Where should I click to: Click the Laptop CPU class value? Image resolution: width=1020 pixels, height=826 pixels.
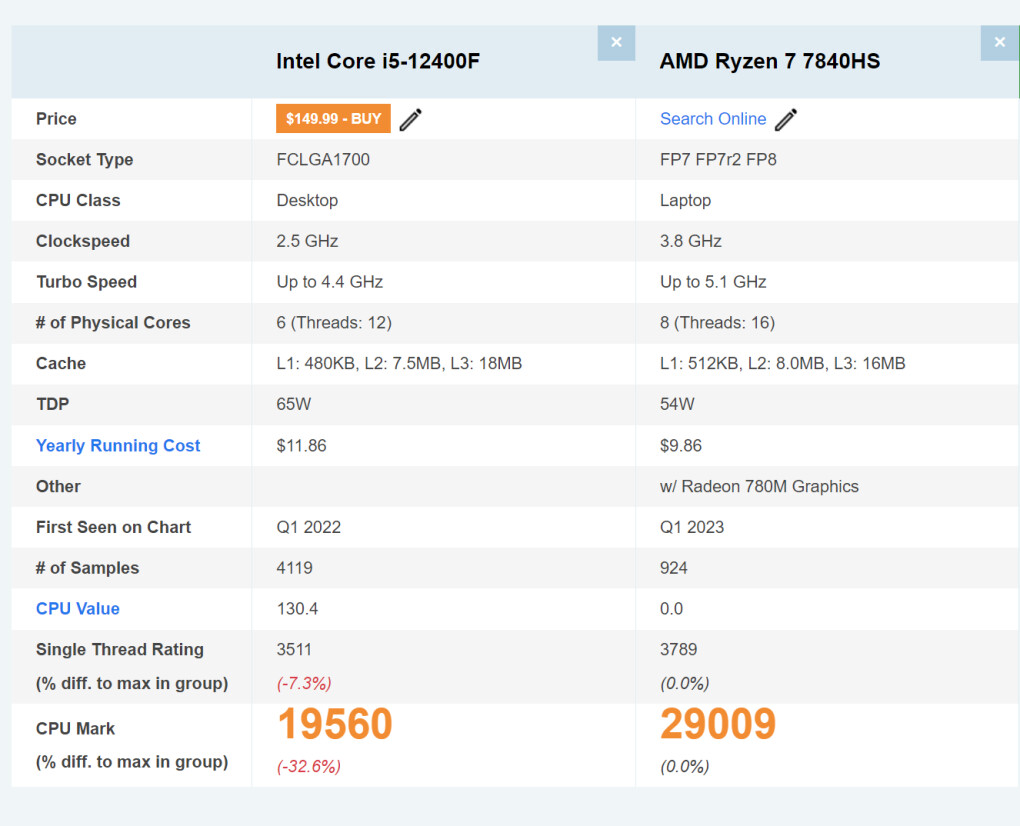tap(685, 200)
